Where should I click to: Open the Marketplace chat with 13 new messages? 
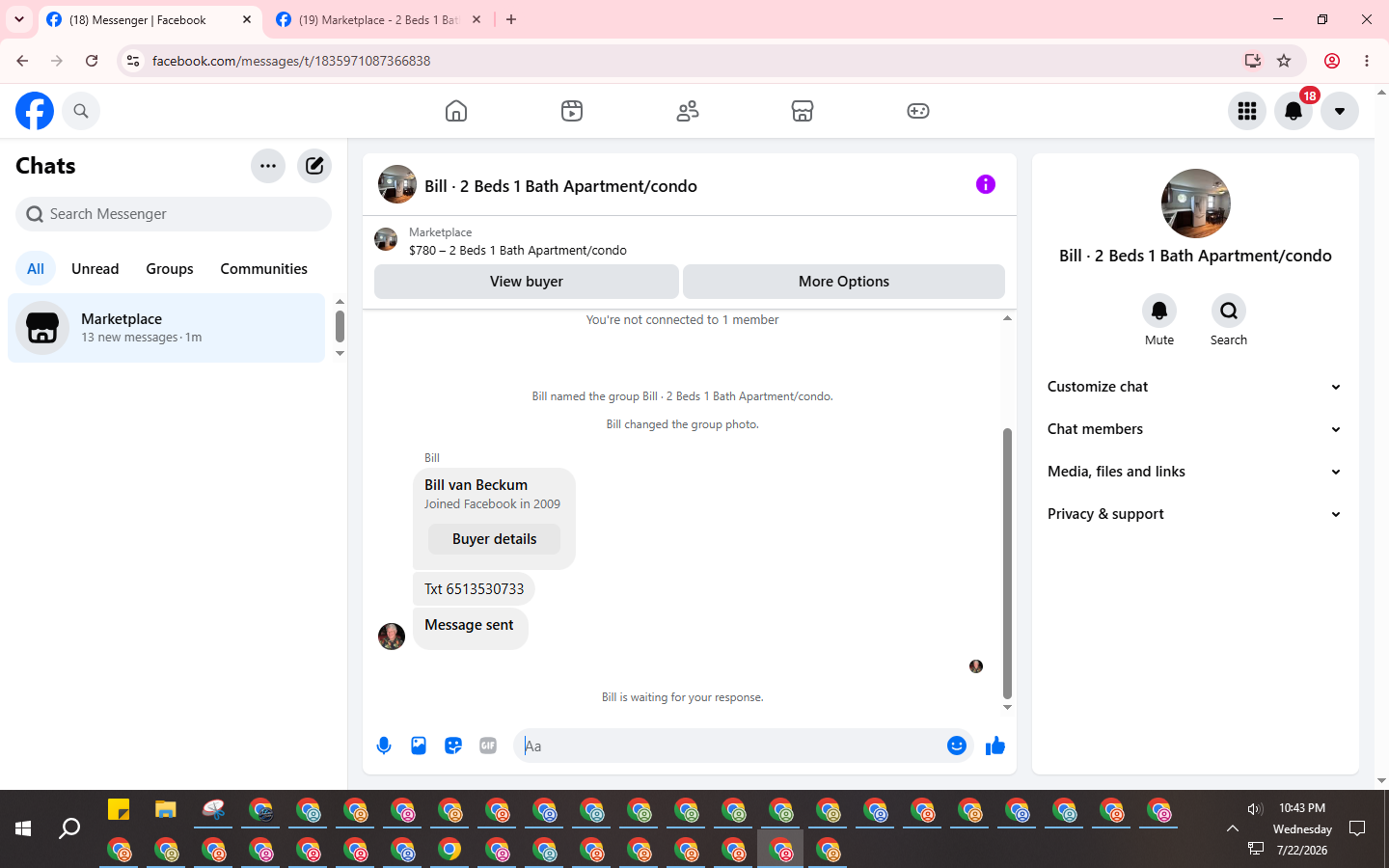click(x=167, y=328)
